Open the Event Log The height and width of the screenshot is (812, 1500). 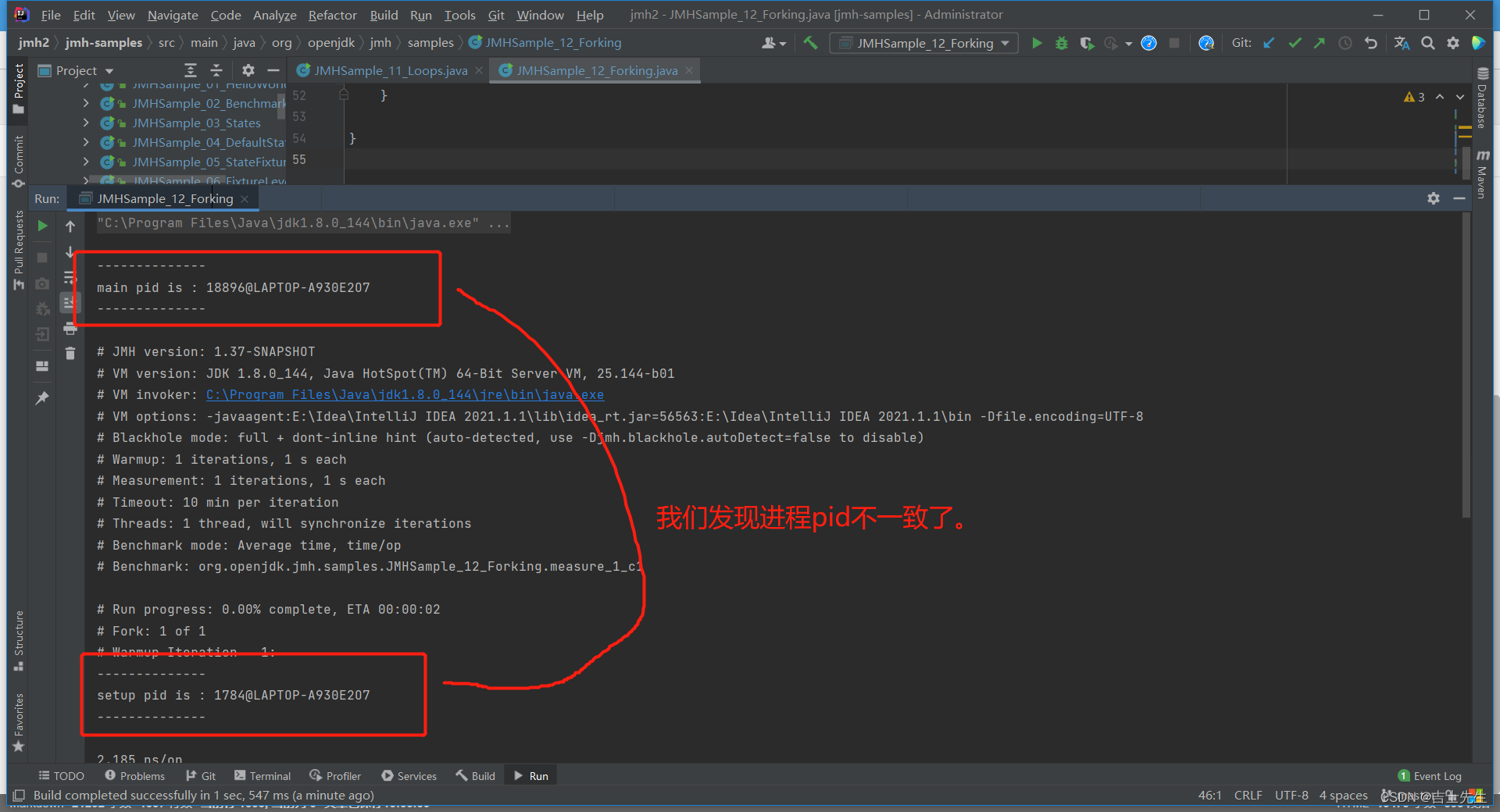click(1430, 776)
